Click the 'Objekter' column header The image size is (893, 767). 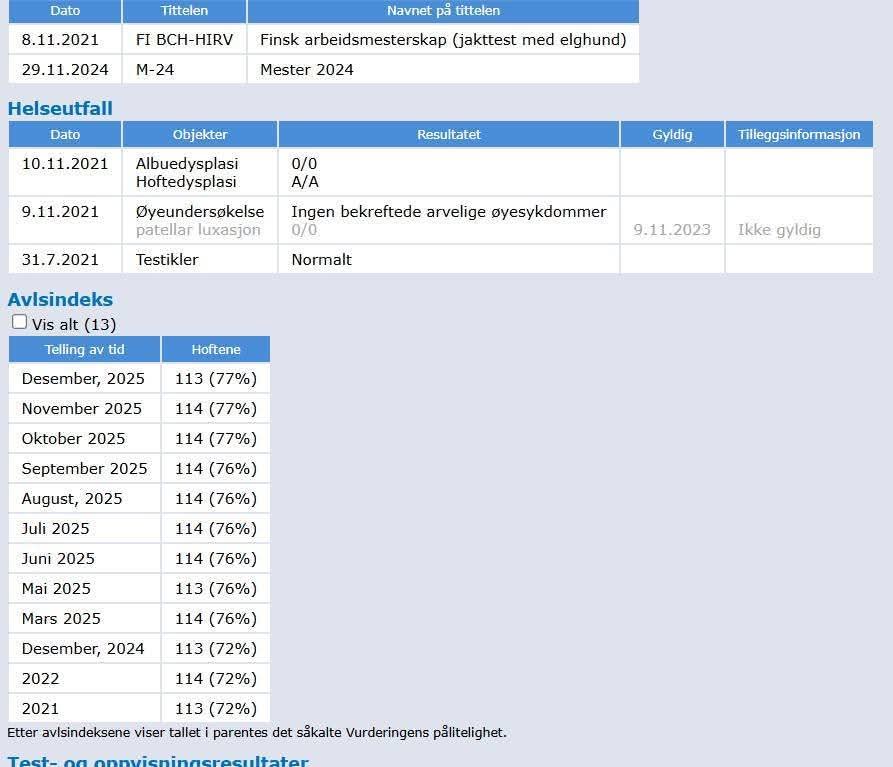pos(200,134)
